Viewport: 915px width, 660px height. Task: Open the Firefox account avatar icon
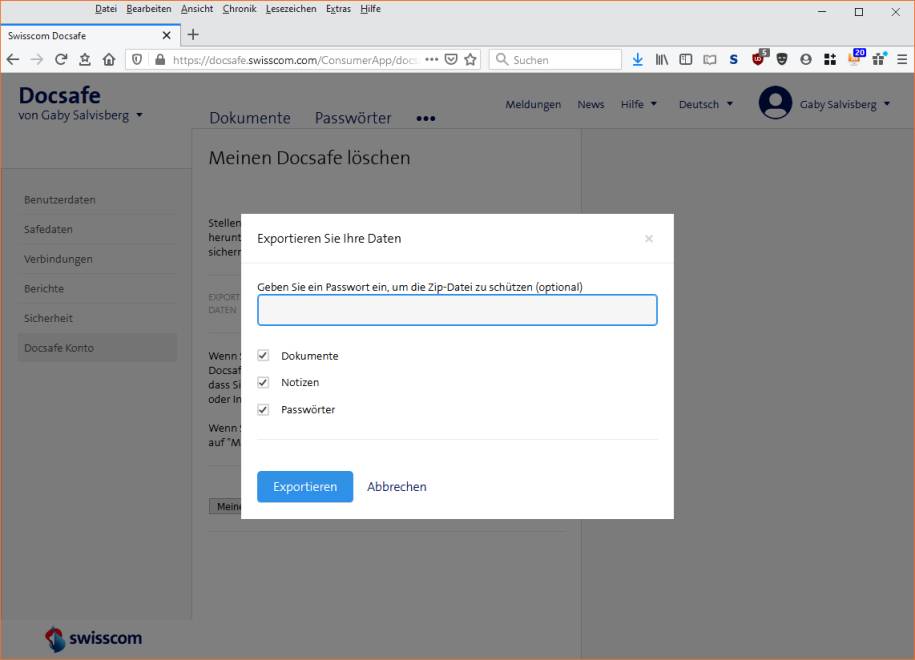point(806,60)
